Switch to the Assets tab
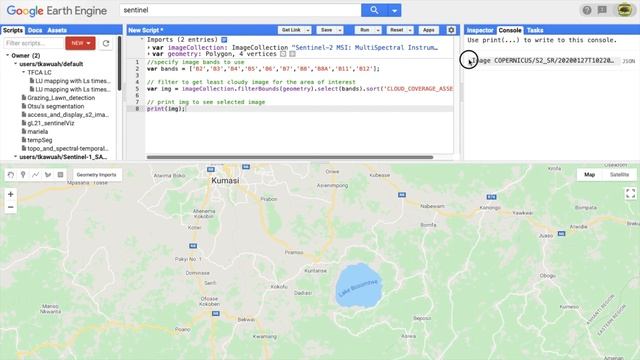The image size is (640, 360). pyautogui.click(x=57, y=30)
